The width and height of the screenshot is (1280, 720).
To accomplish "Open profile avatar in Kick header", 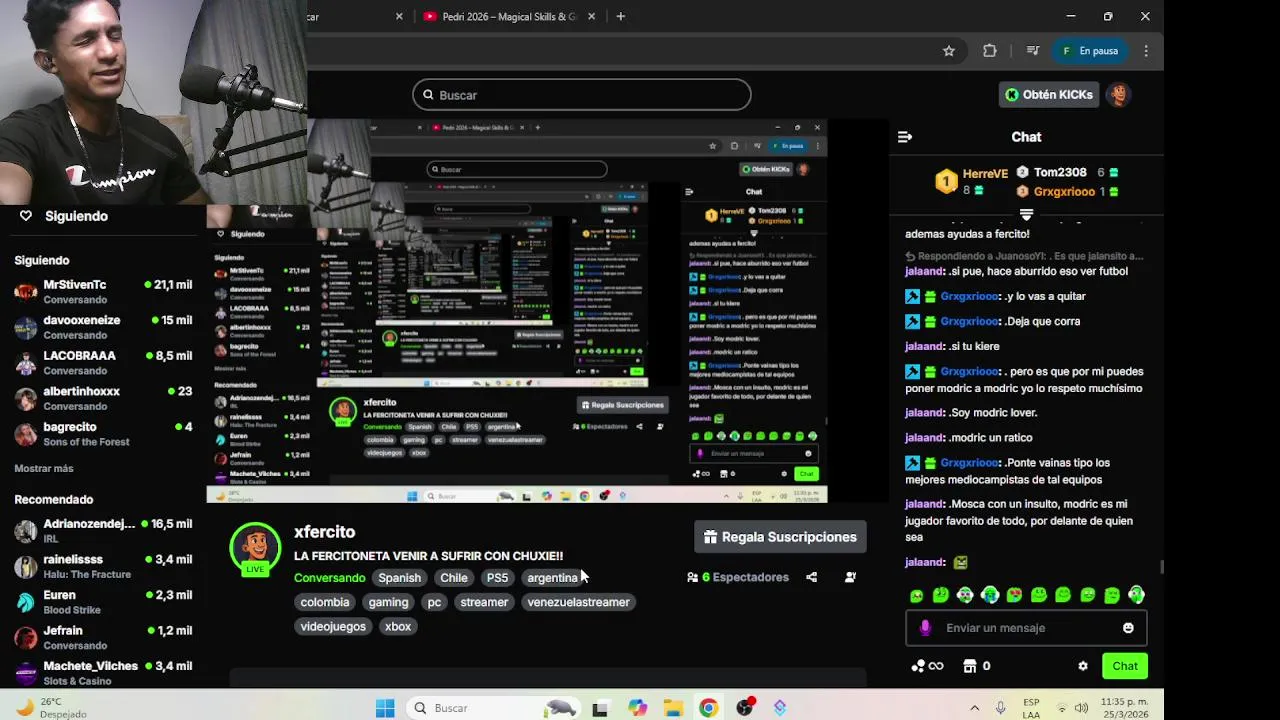I will (x=1119, y=95).
